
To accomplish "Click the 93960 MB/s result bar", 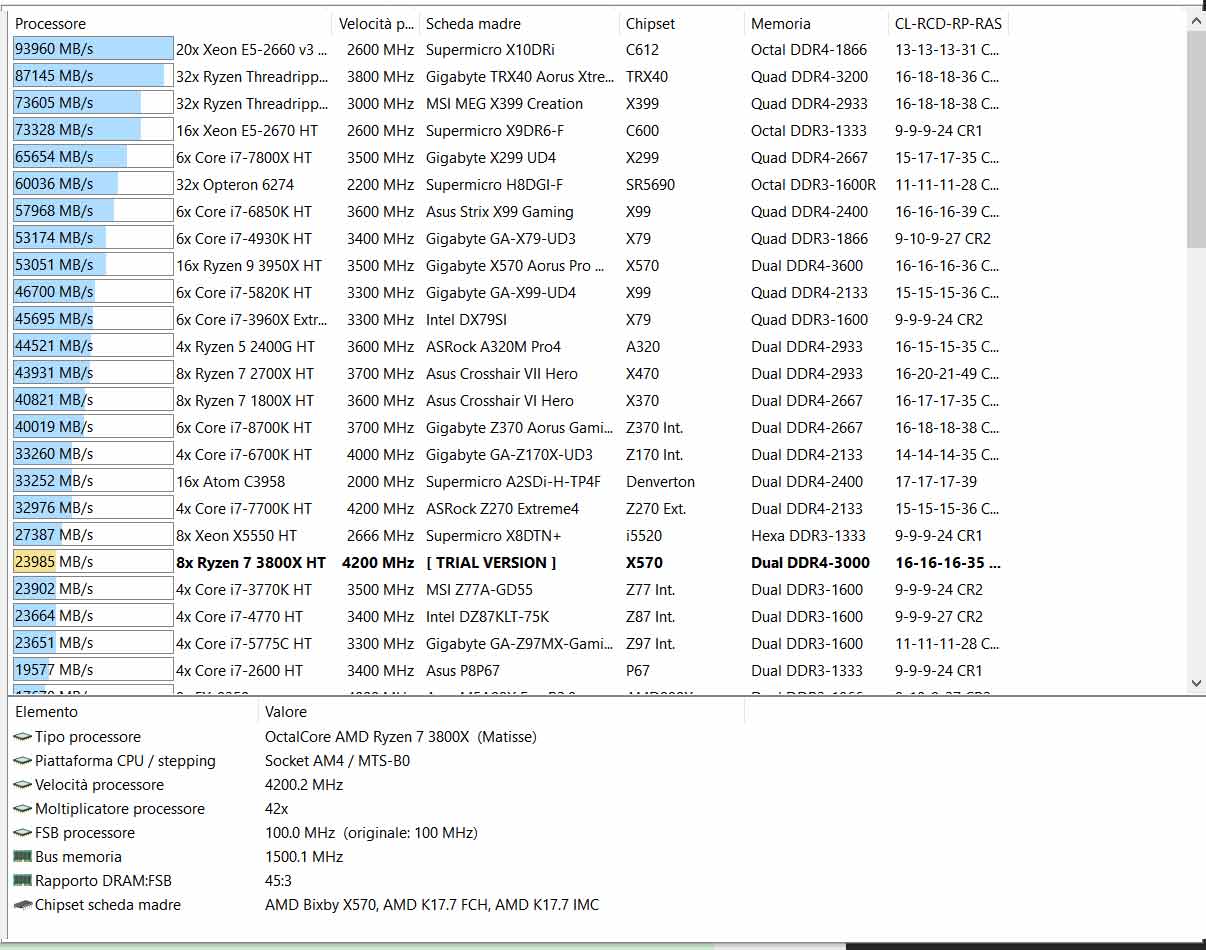I will pyautogui.click(x=93, y=50).
